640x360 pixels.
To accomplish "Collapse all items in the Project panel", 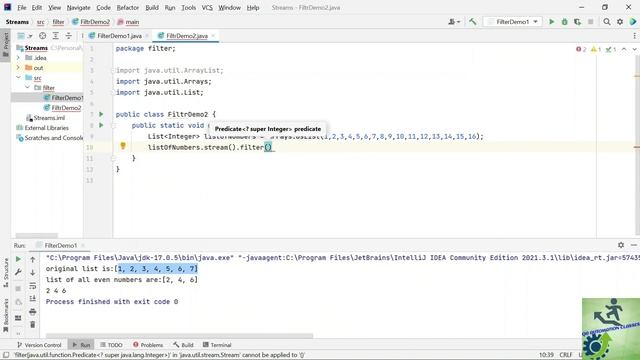I will tap(69, 36).
